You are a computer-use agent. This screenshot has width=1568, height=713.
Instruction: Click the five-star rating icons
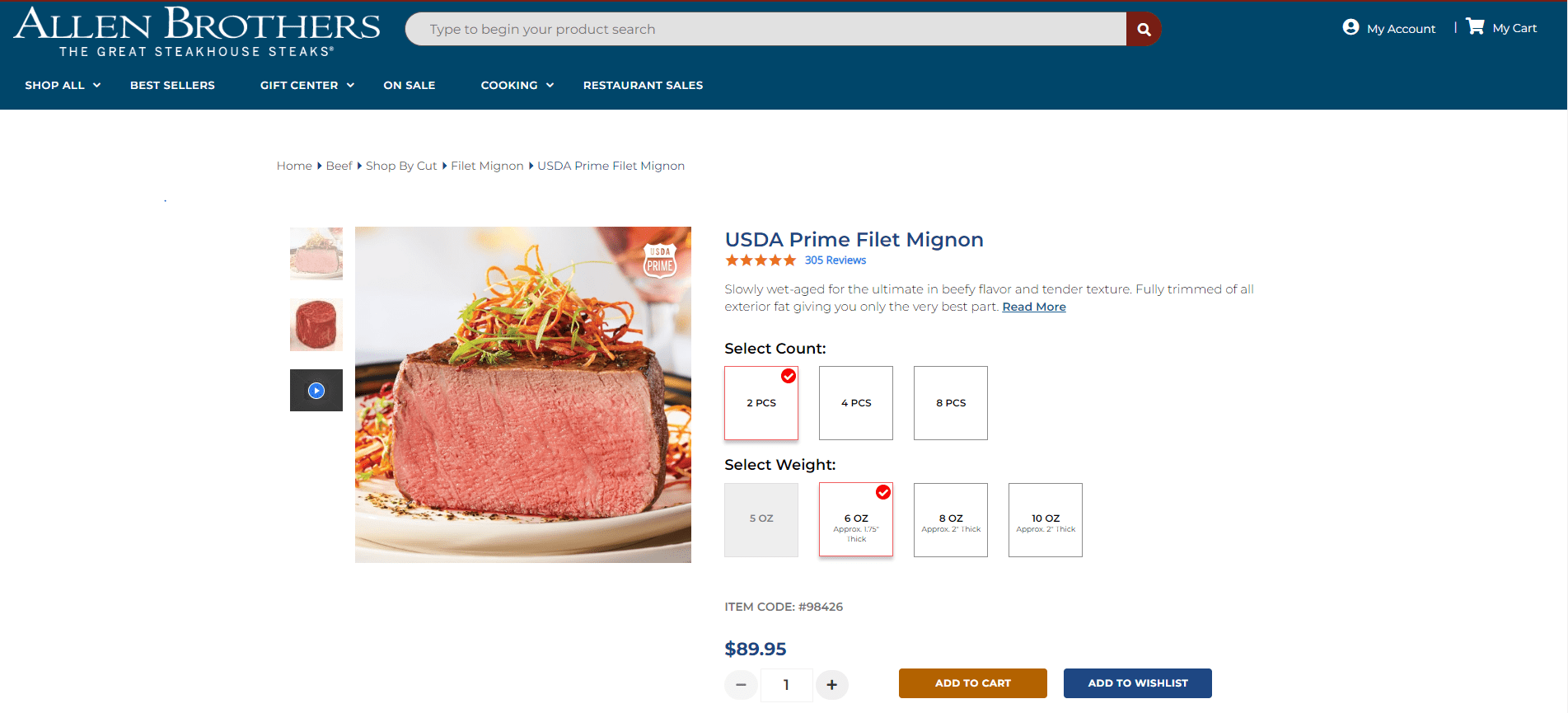point(760,260)
